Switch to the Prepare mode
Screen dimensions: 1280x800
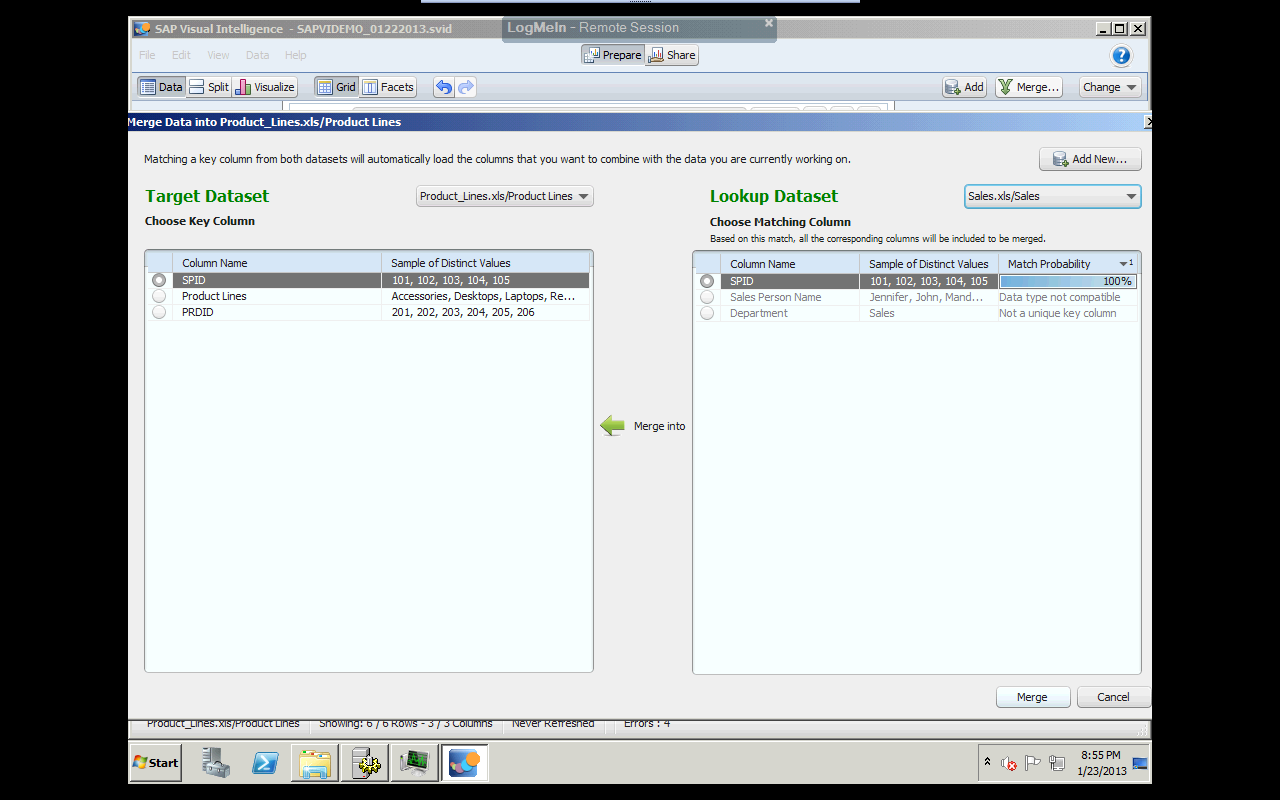pos(613,55)
